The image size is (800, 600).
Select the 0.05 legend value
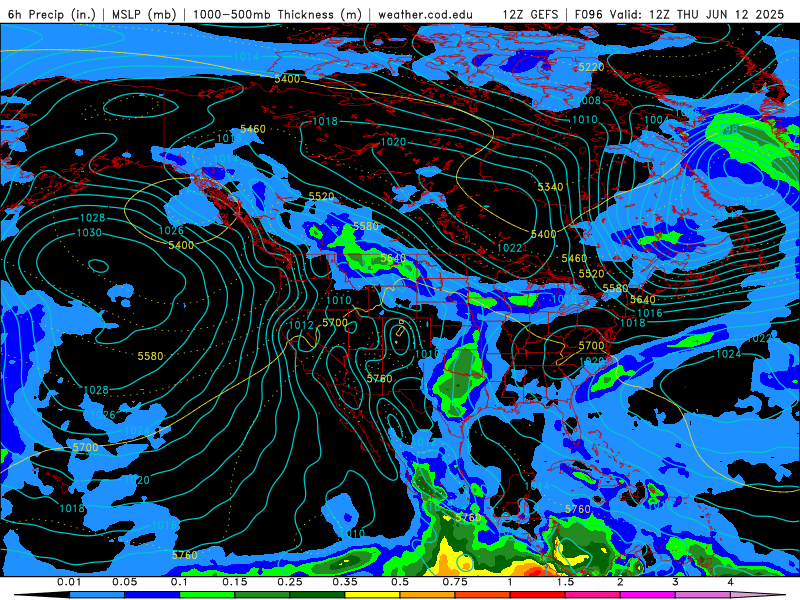(x=124, y=582)
